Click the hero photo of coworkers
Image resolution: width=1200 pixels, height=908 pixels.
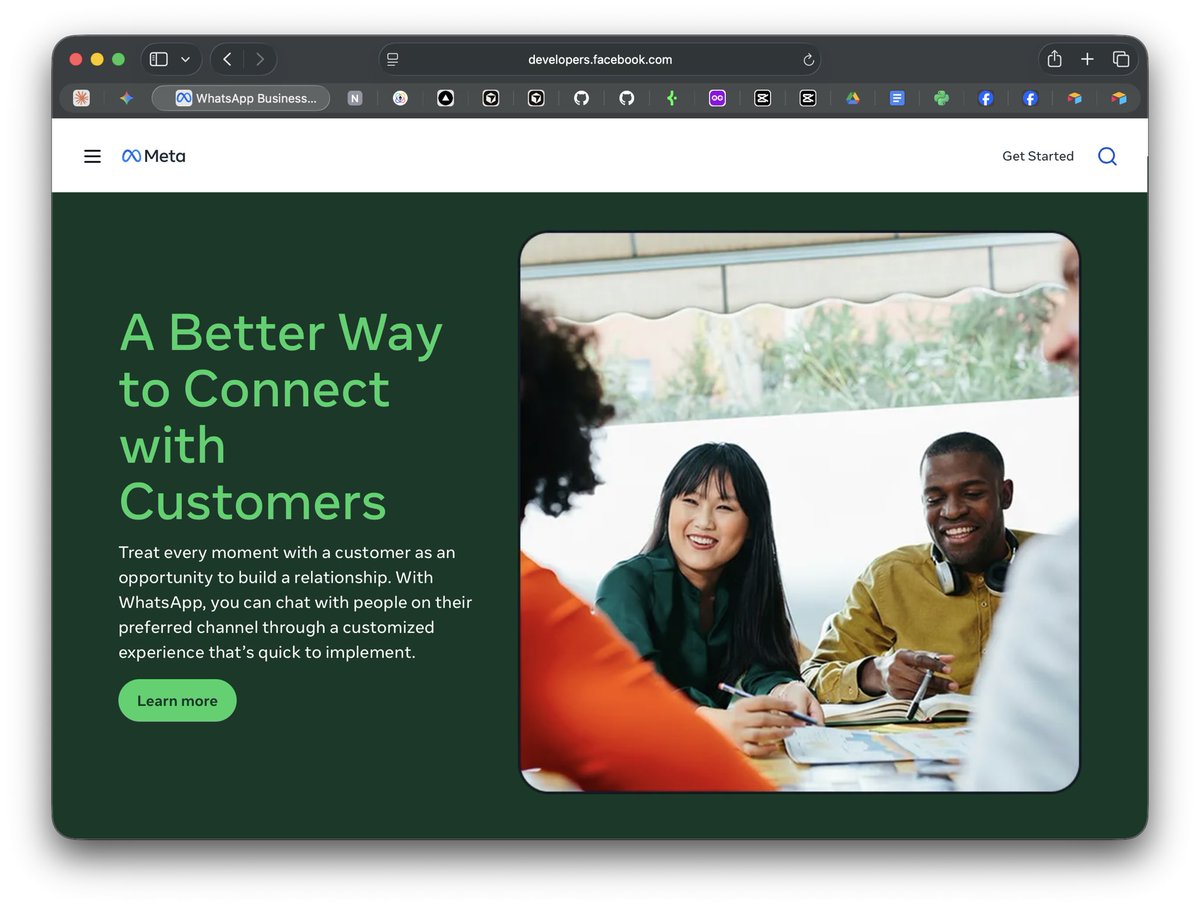800,512
